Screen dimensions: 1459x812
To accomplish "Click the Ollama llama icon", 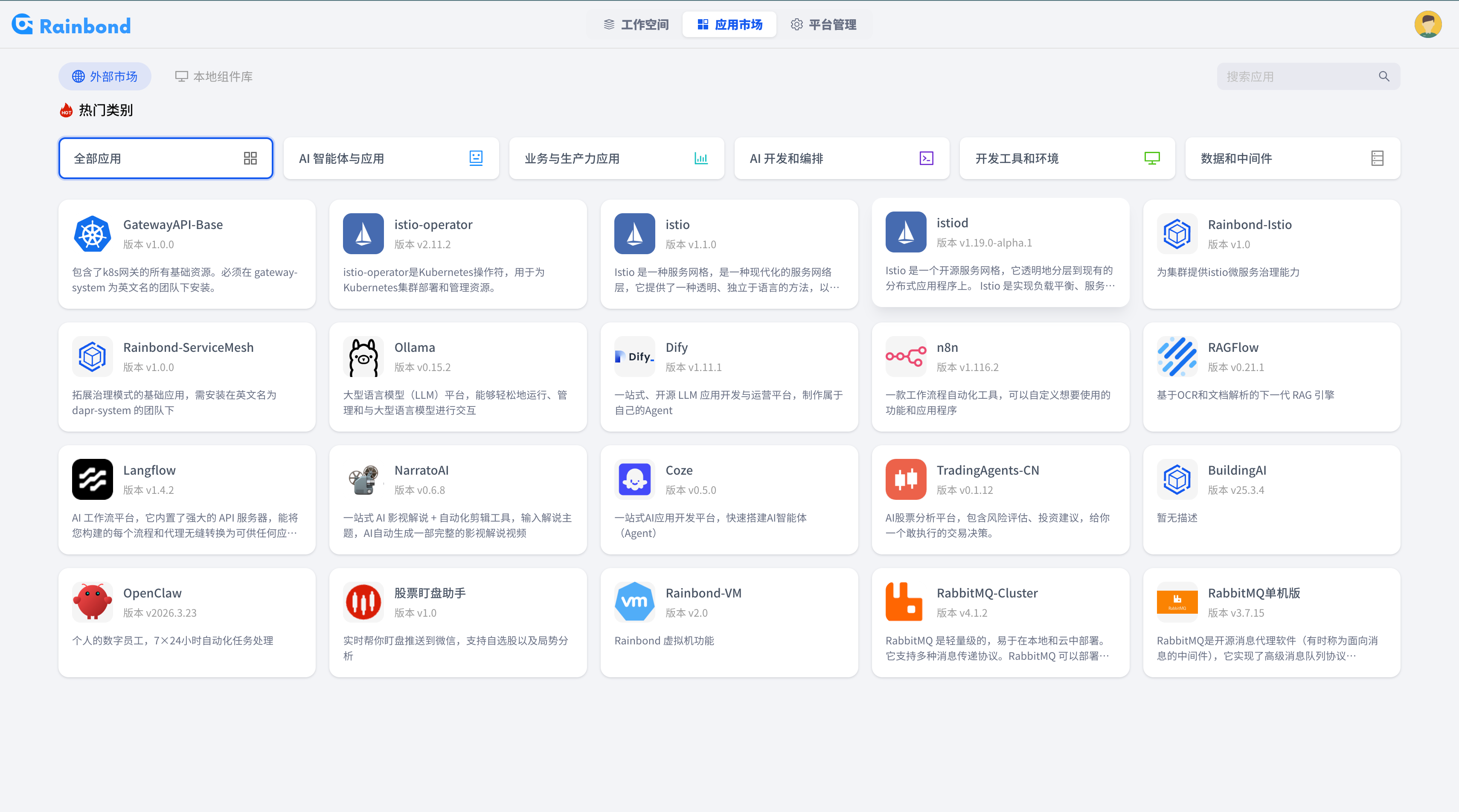I will pyautogui.click(x=363, y=357).
